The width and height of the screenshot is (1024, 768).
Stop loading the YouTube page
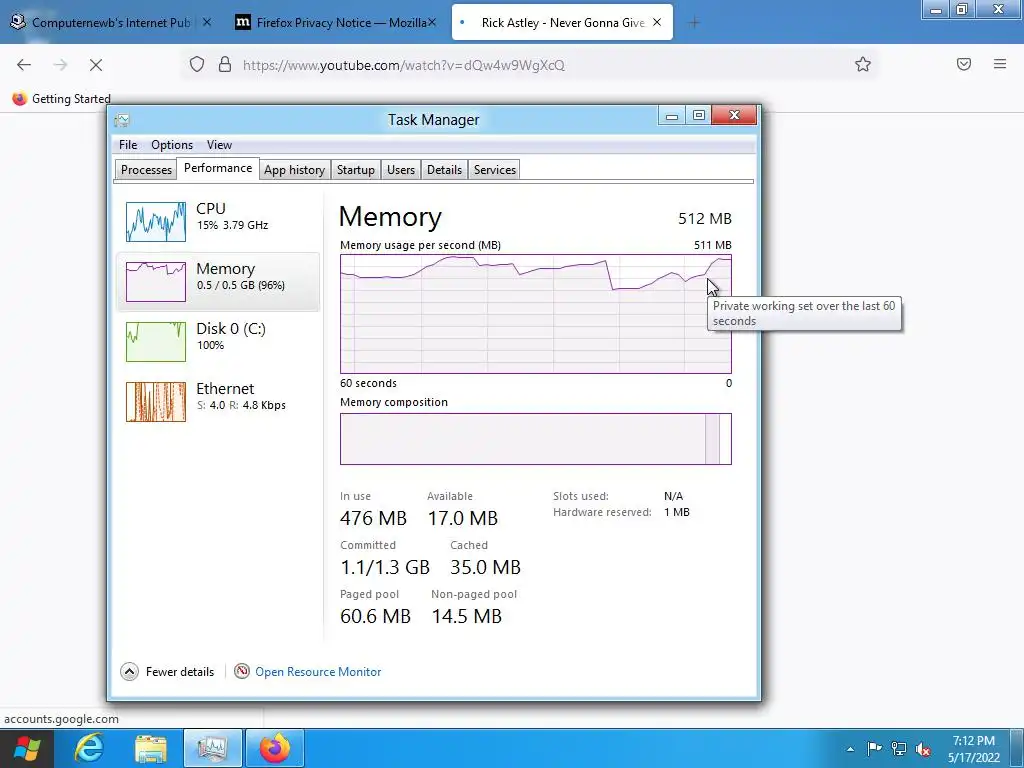(x=95, y=65)
